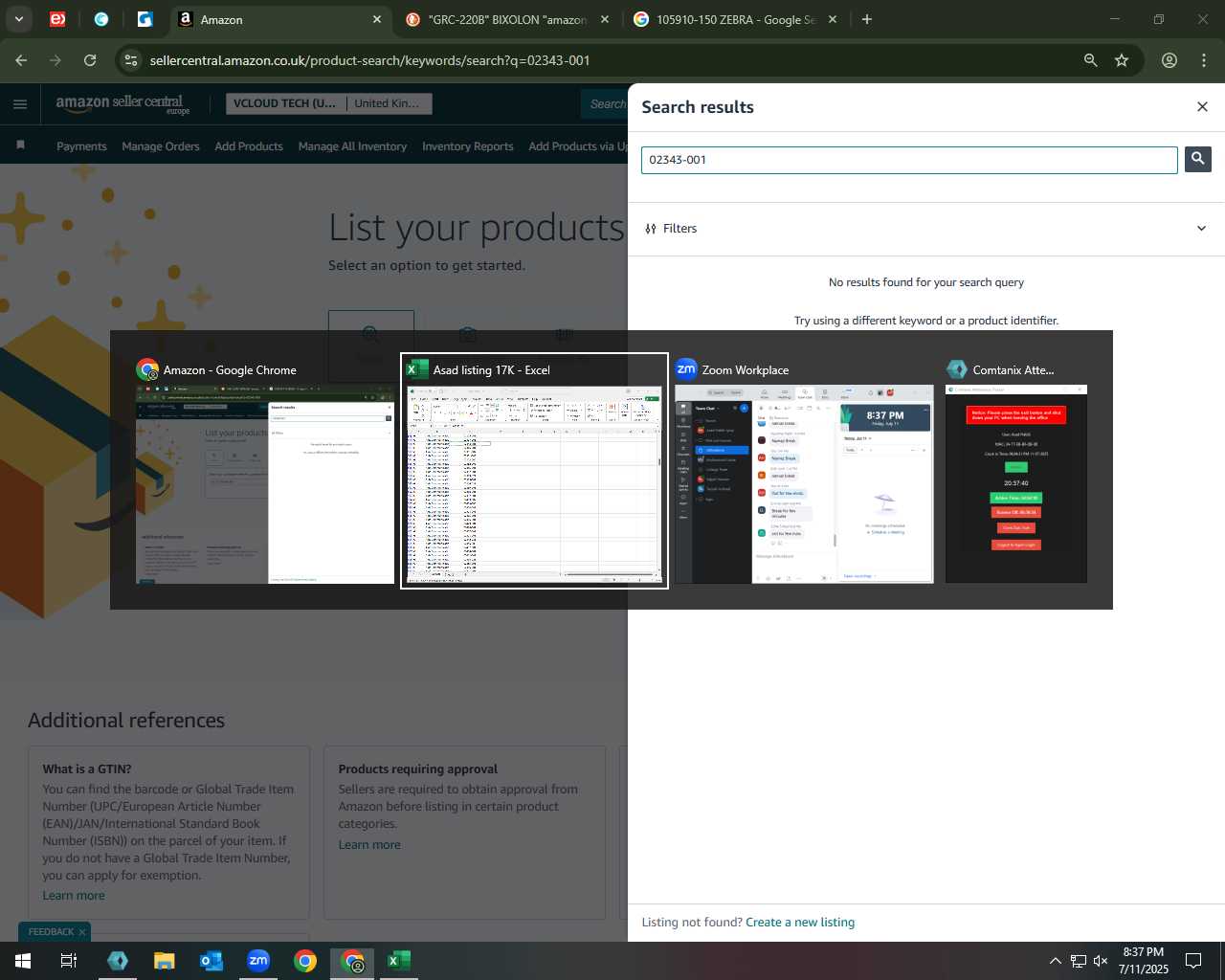Click the address bar URL
Viewport: 1225px width, 980px height.
tap(369, 60)
